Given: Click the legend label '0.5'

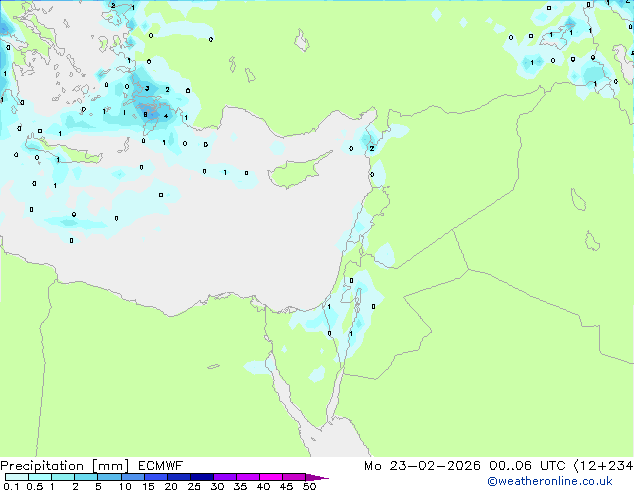Looking at the screenshot, I should [x=34, y=486].
